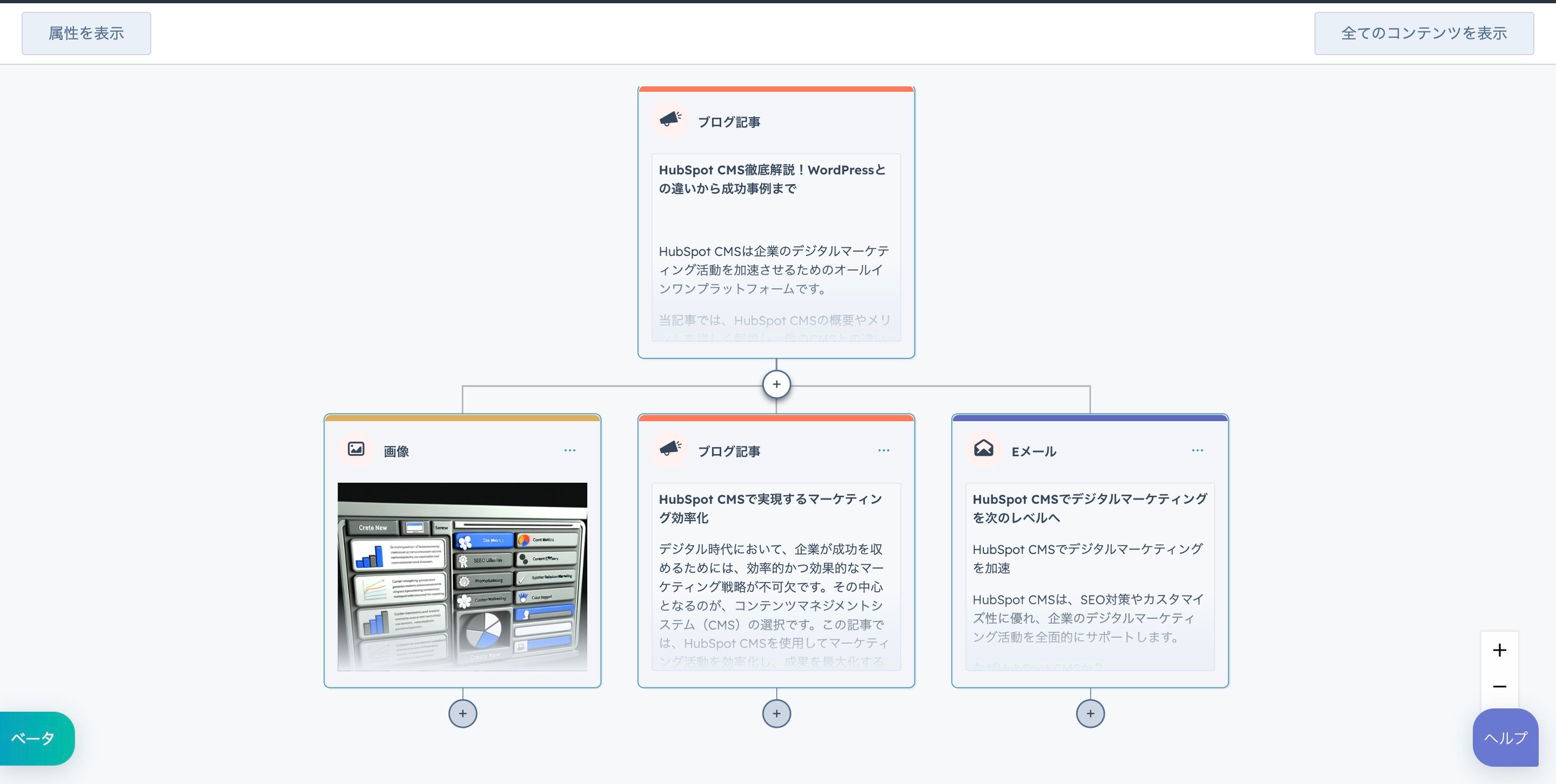Click the ベータ badge button
Image resolution: width=1556 pixels, height=784 pixels.
[36, 738]
